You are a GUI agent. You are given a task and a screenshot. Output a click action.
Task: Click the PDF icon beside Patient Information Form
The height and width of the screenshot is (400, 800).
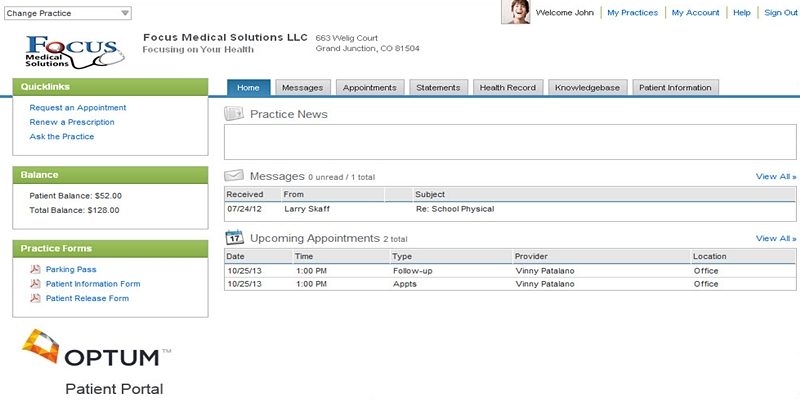[35, 284]
